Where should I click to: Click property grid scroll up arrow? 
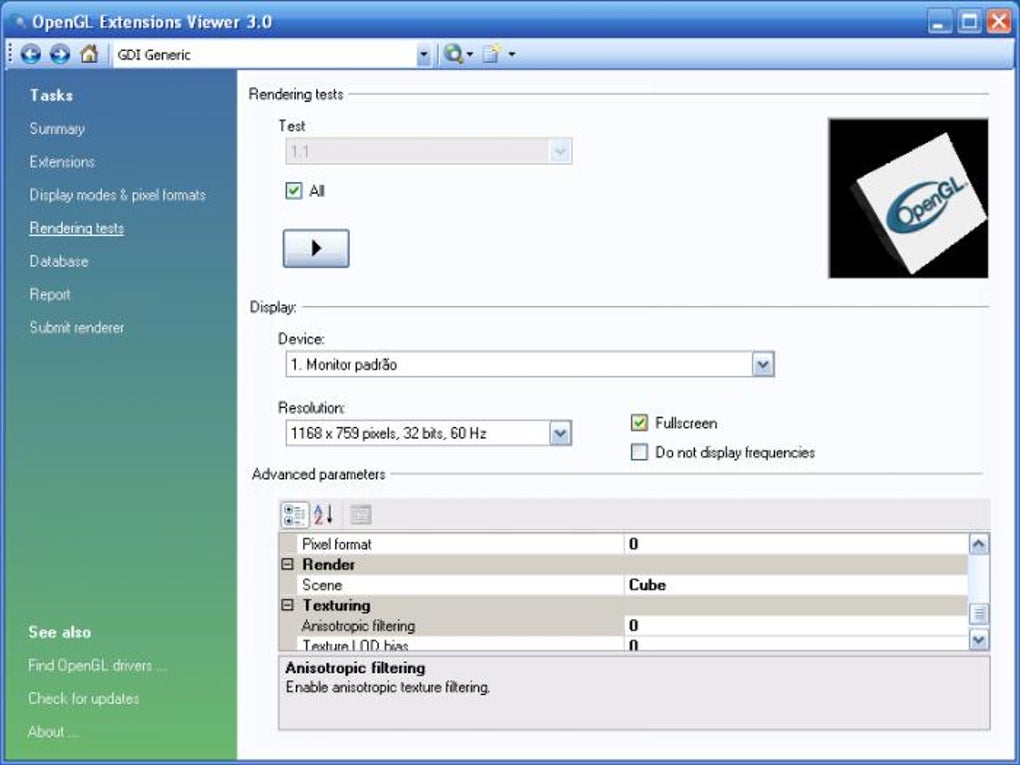pyautogui.click(x=979, y=544)
